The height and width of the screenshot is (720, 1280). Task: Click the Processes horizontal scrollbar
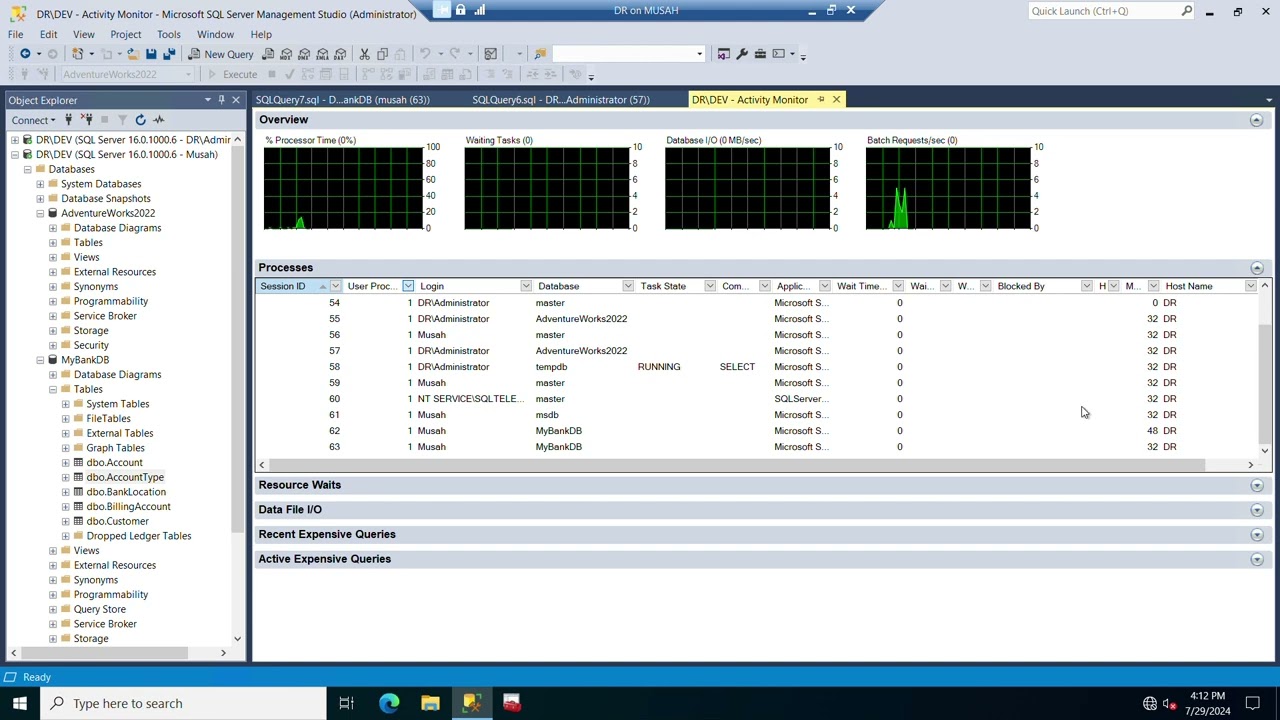pyautogui.click(x=737, y=465)
